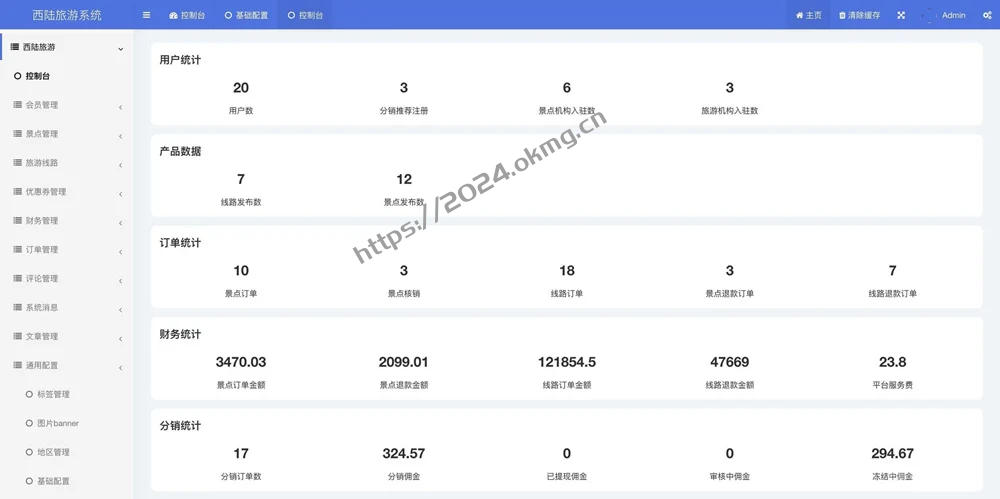Expand the 财务管理 chevron
Viewport: 1000px width, 499px height.
[121, 223]
